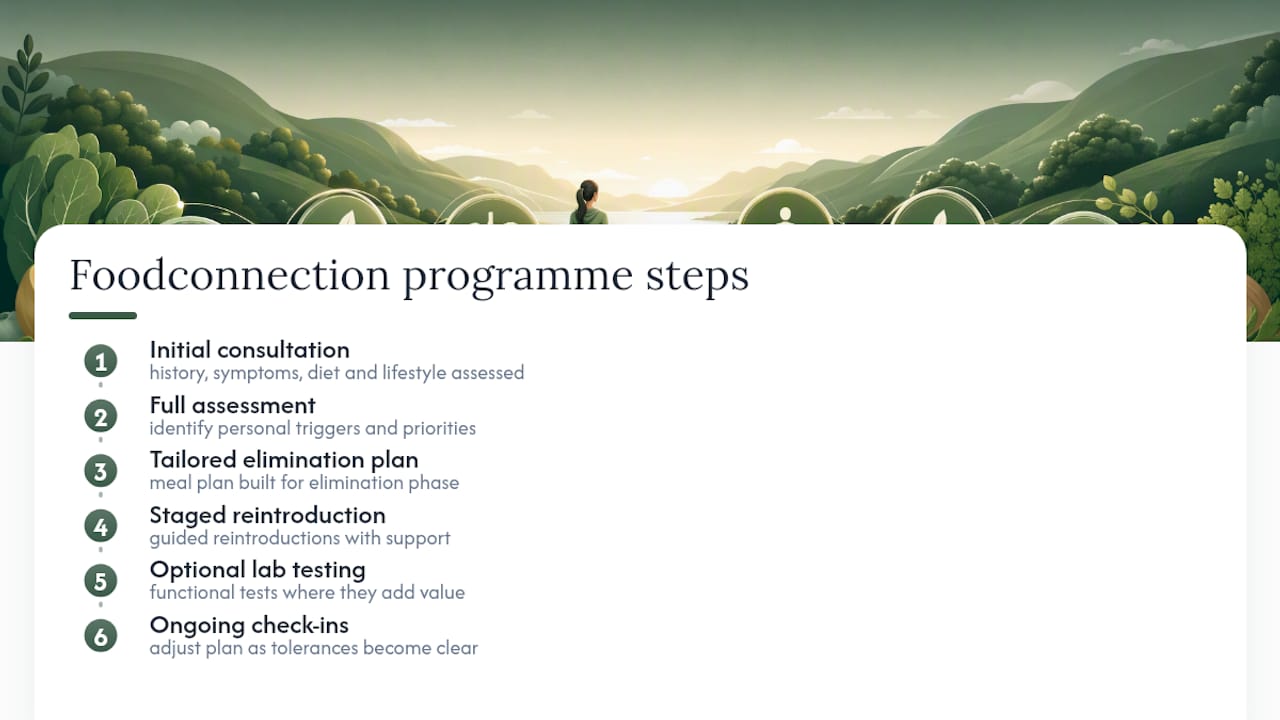Screen dimensions: 1280x720
Task: Click the number 3 circle icon
Action: (x=100, y=471)
